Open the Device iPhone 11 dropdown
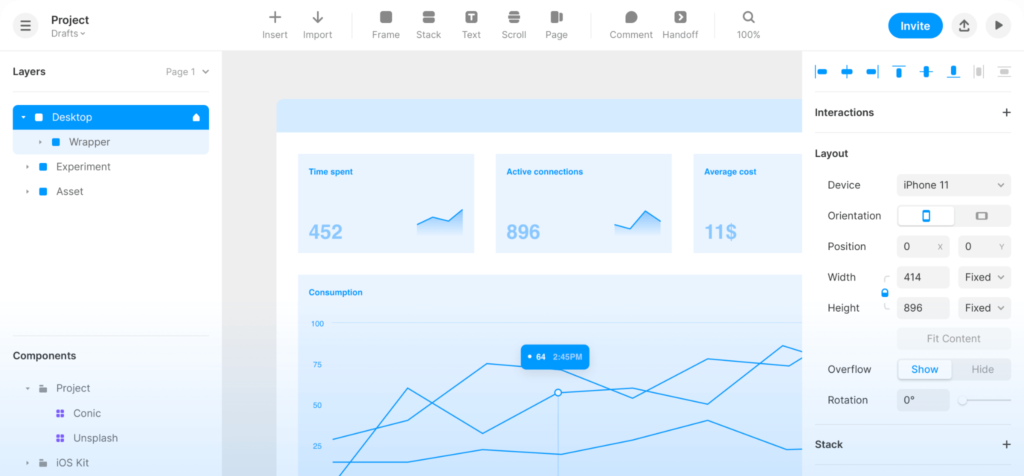 pos(953,185)
